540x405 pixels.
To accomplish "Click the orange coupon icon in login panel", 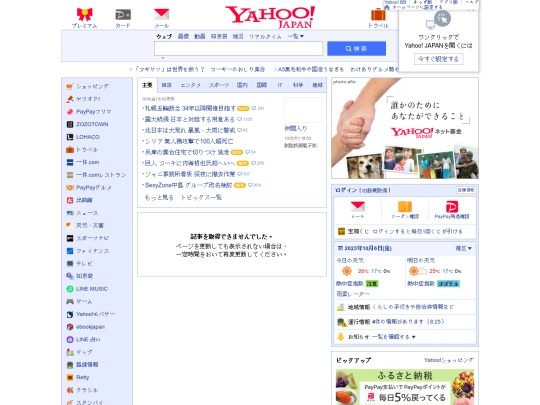I will coord(405,206).
